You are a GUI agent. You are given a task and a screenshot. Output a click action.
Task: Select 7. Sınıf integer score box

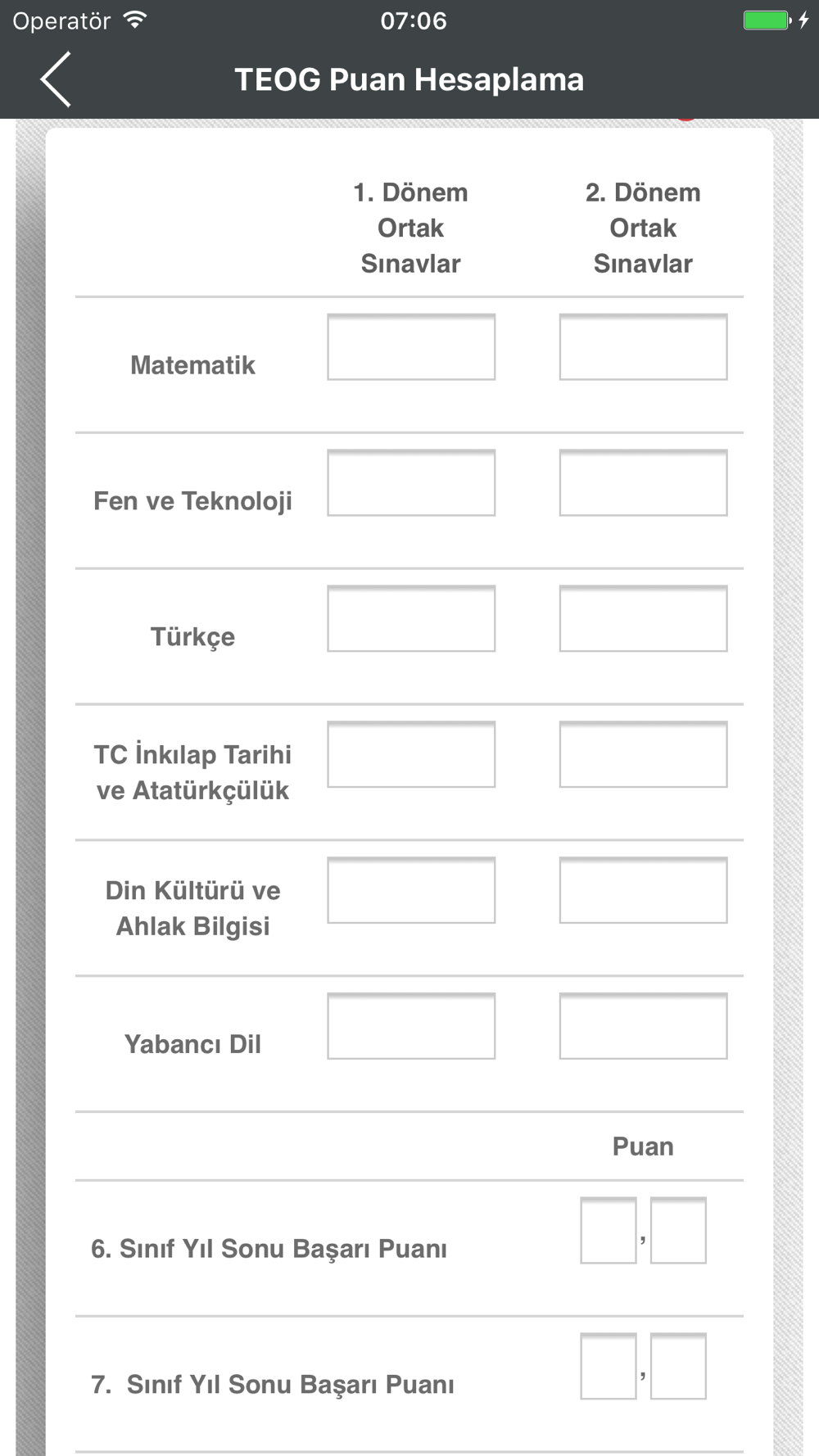609,1367
